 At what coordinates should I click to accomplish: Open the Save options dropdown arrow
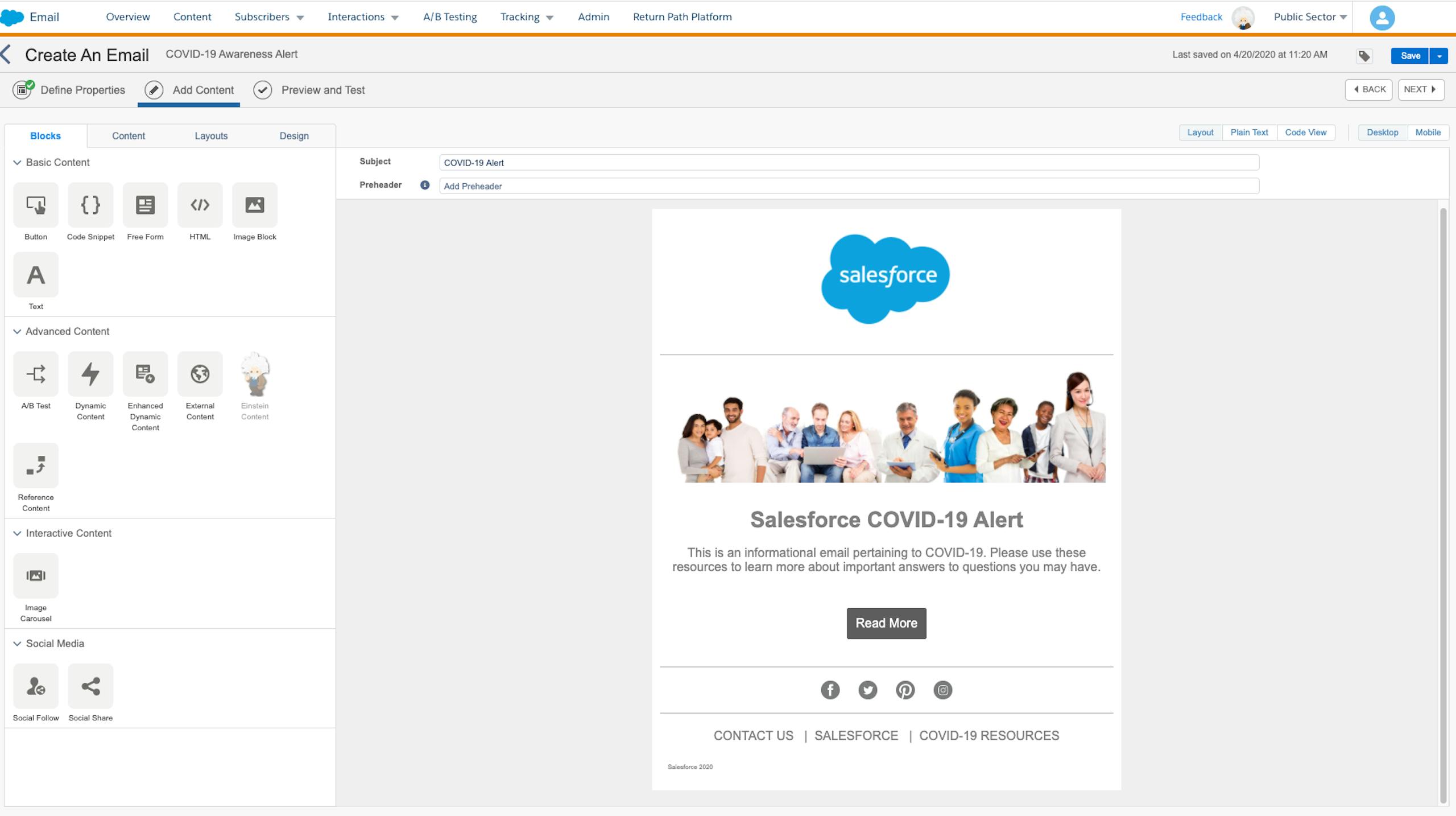(x=1439, y=56)
